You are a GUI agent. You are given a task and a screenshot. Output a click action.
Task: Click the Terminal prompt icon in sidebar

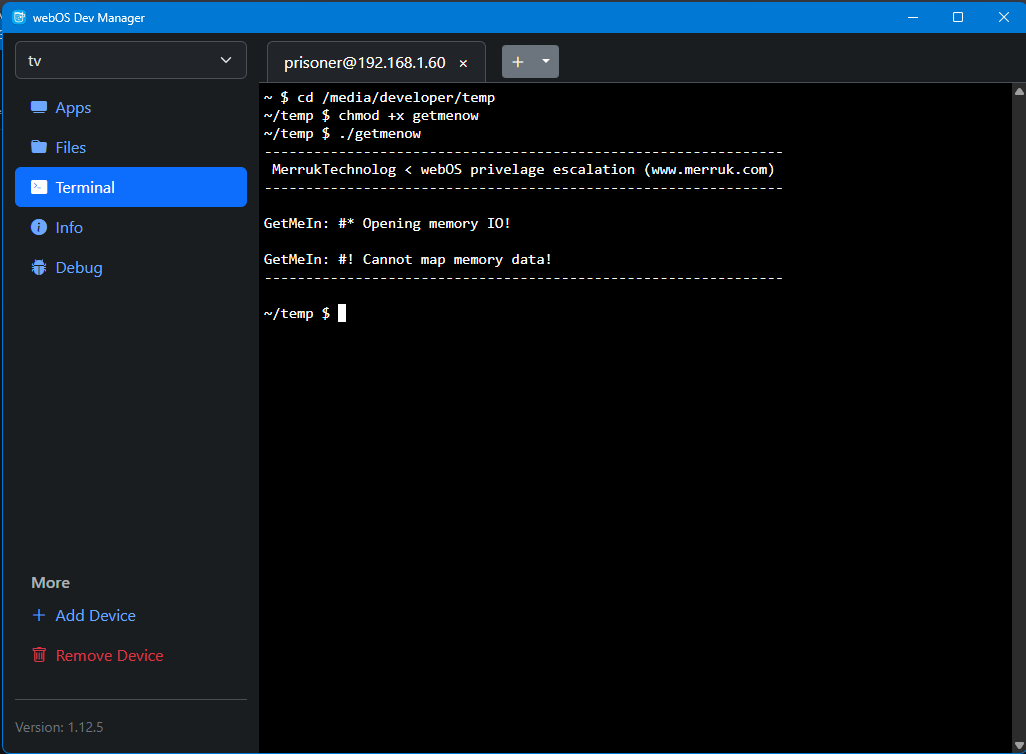pos(39,187)
